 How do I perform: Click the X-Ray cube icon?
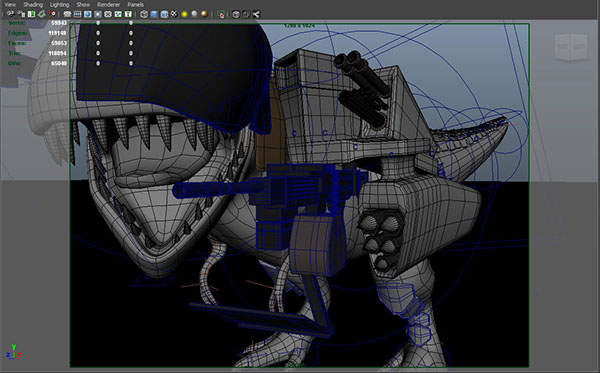(236, 14)
